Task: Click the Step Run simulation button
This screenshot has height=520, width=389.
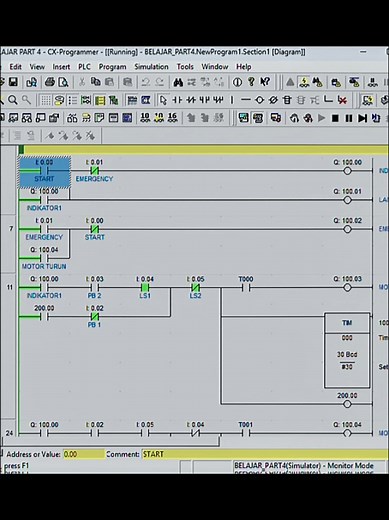Action: point(362,118)
